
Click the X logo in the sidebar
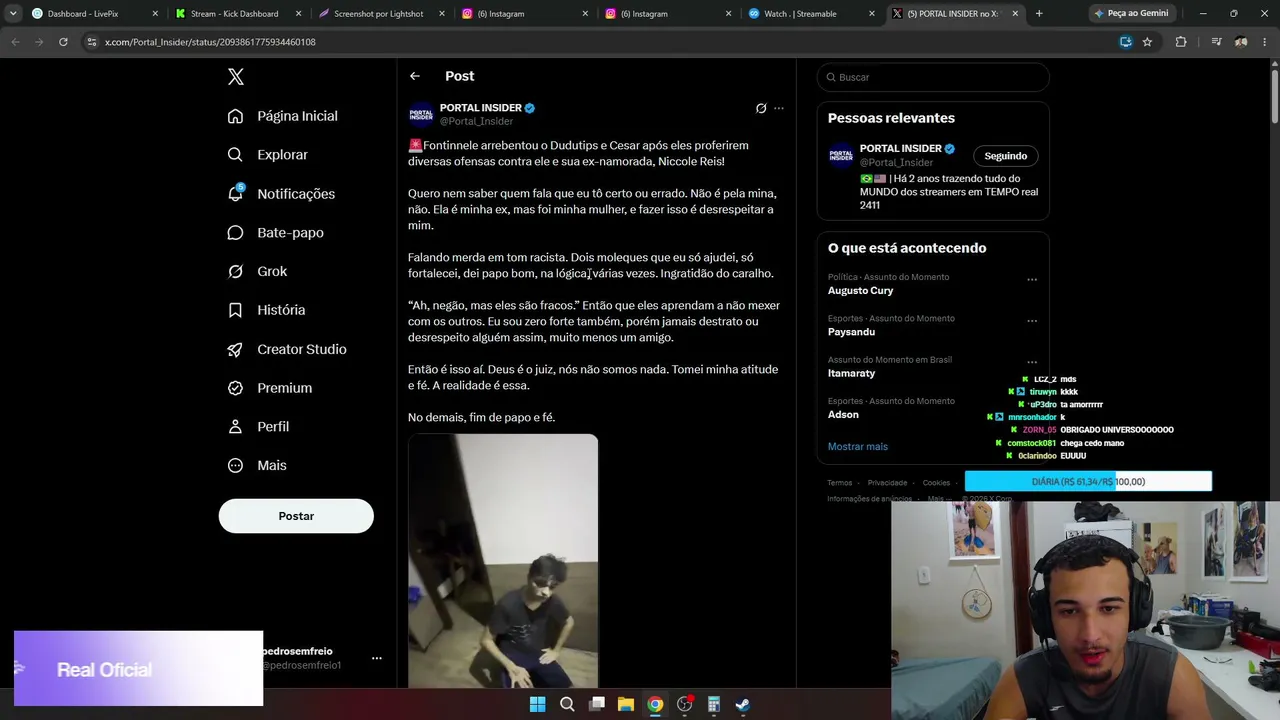click(x=236, y=77)
